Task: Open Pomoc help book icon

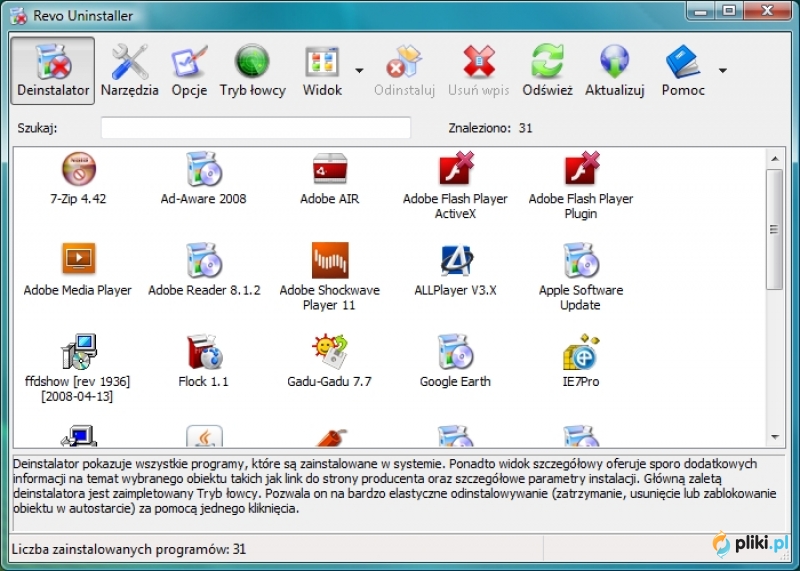Action: [683, 62]
